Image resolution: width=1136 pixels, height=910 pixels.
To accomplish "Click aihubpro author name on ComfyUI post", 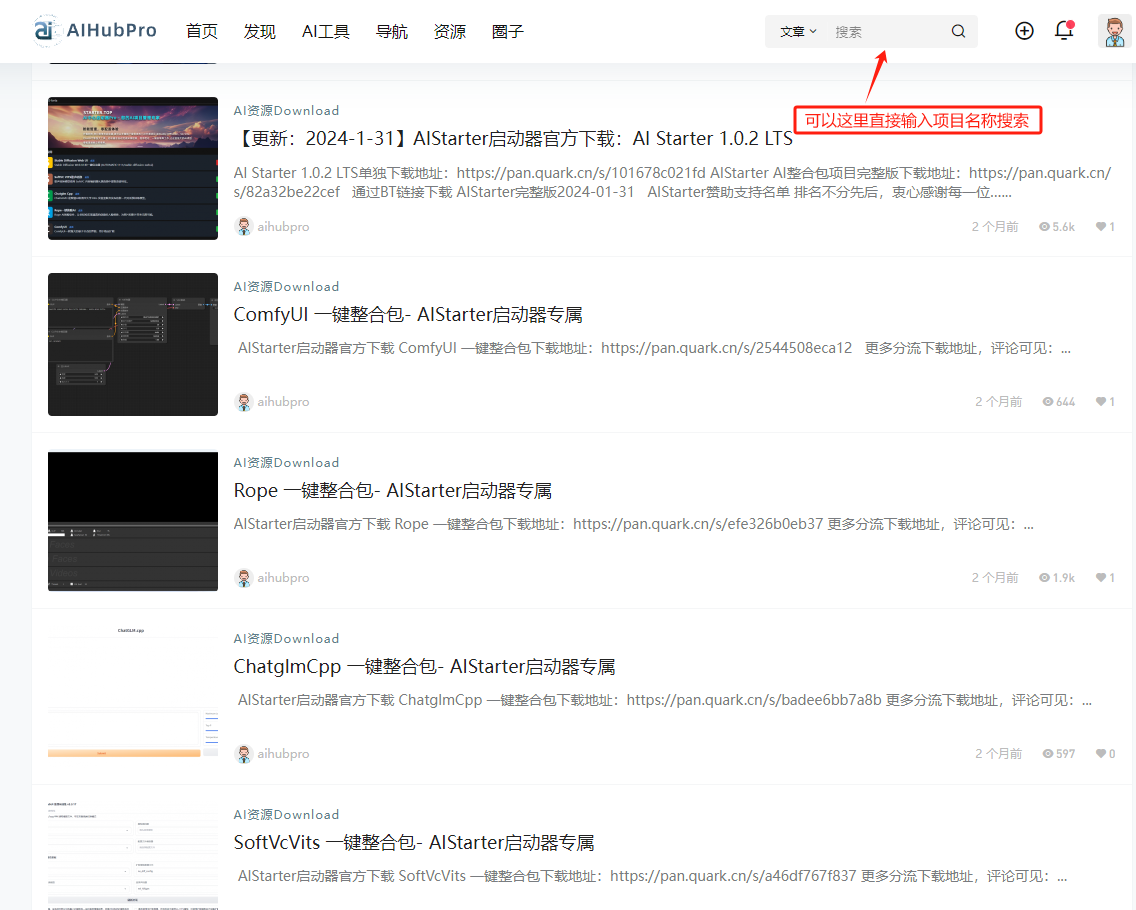I will [x=283, y=401].
